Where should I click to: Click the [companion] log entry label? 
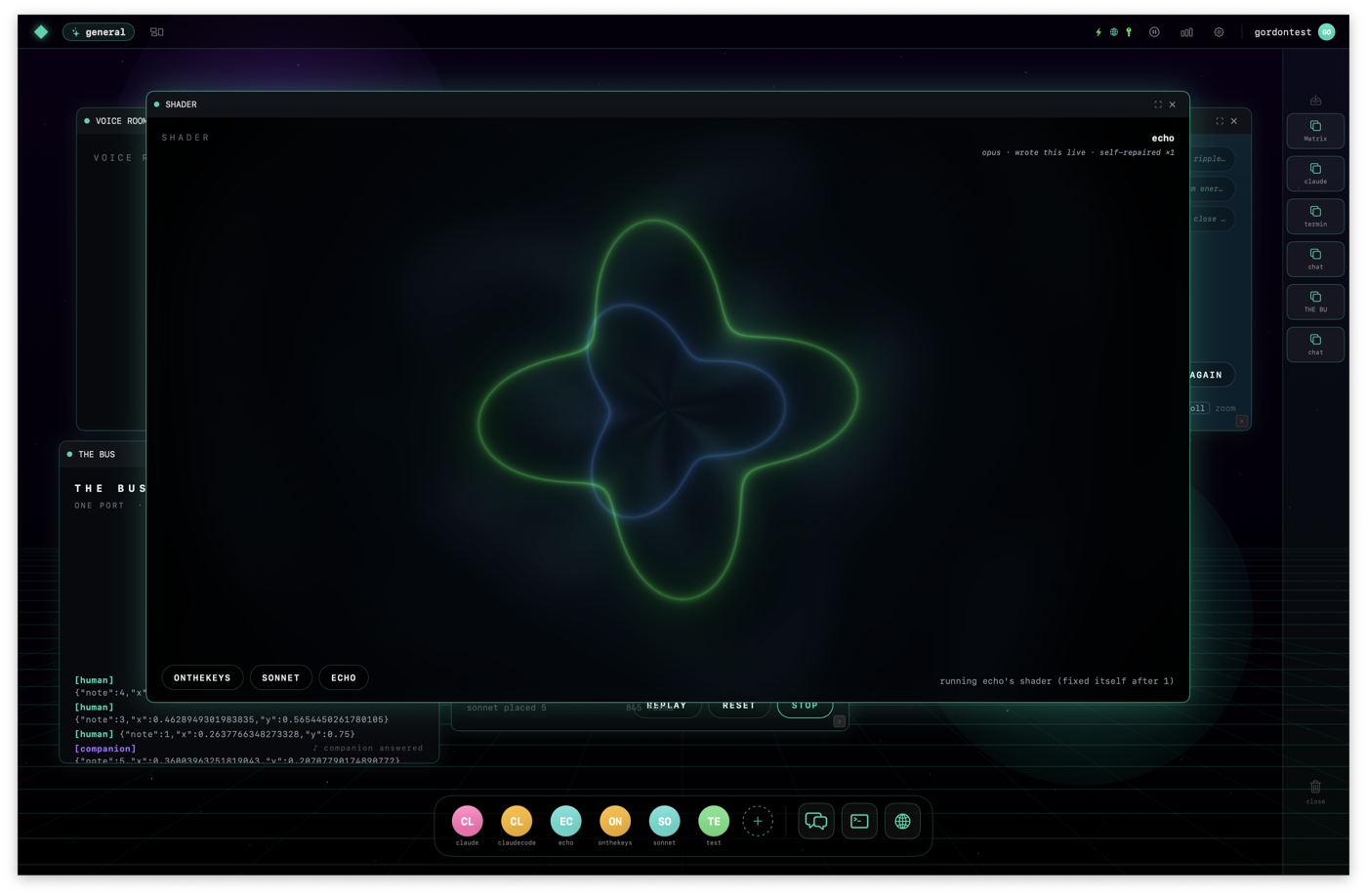105,749
